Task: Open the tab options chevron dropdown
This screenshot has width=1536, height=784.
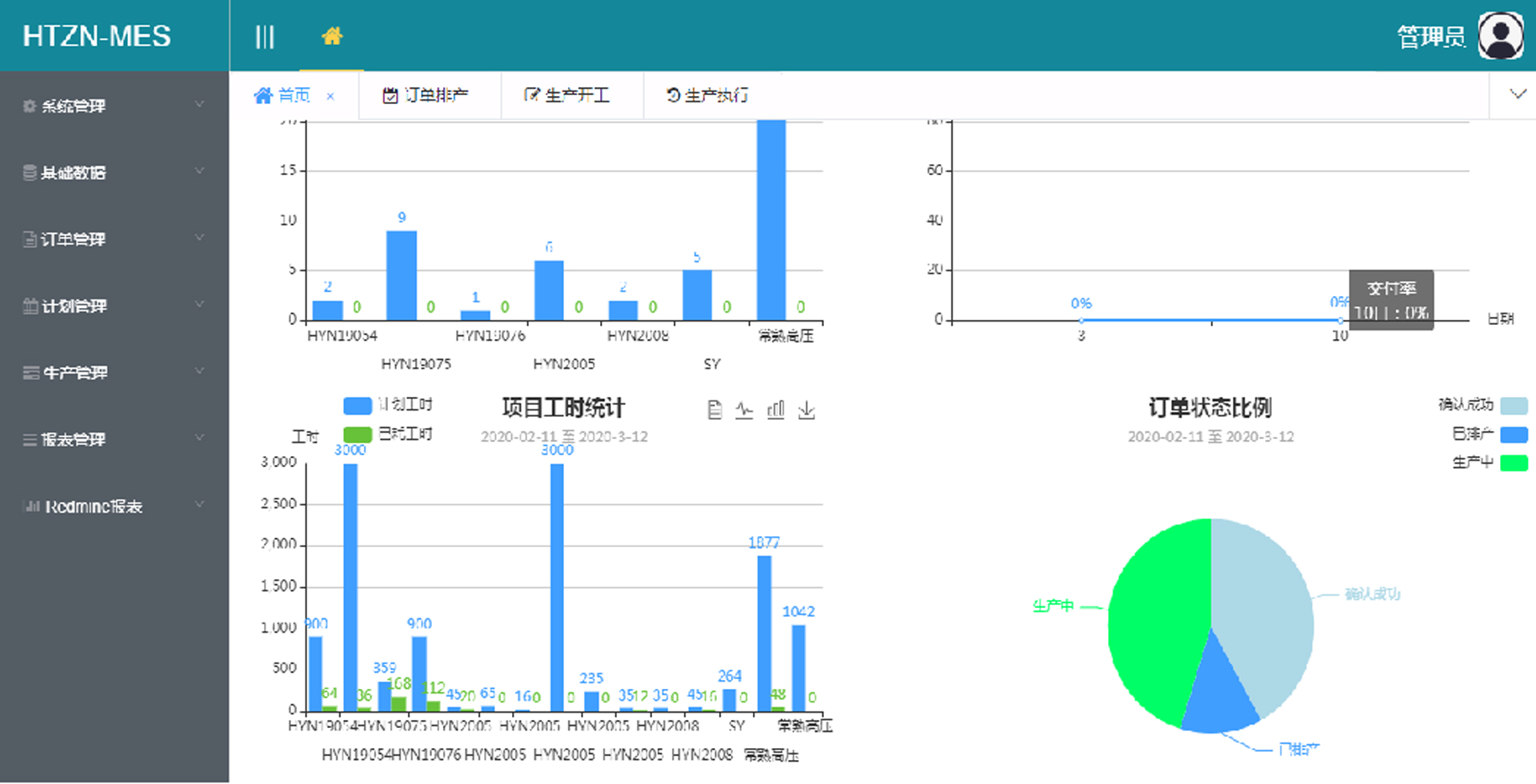Action: [x=1517, y=94]
